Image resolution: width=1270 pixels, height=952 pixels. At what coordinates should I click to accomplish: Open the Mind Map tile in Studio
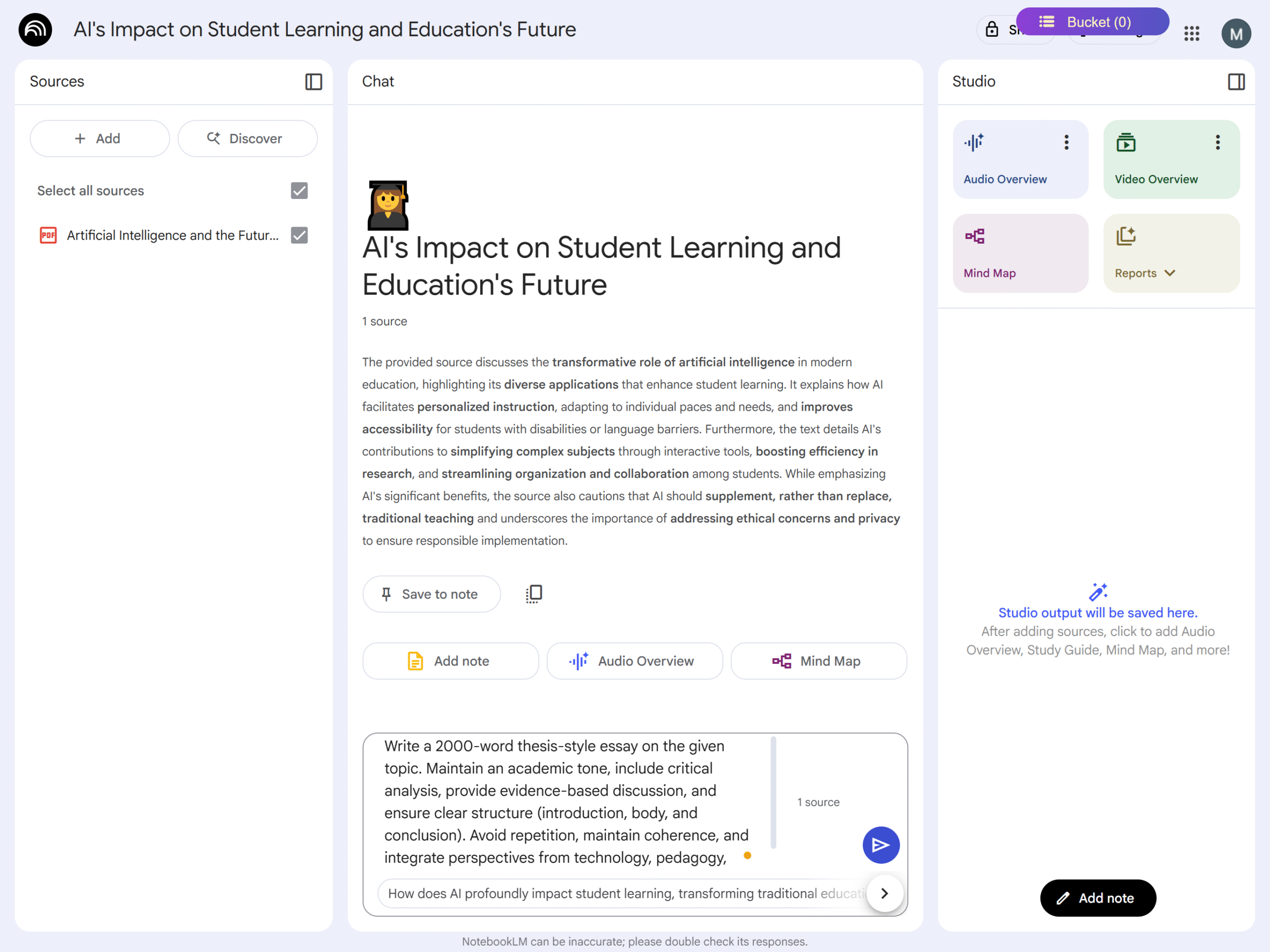pyautogui.click(x=1020, y=253)
